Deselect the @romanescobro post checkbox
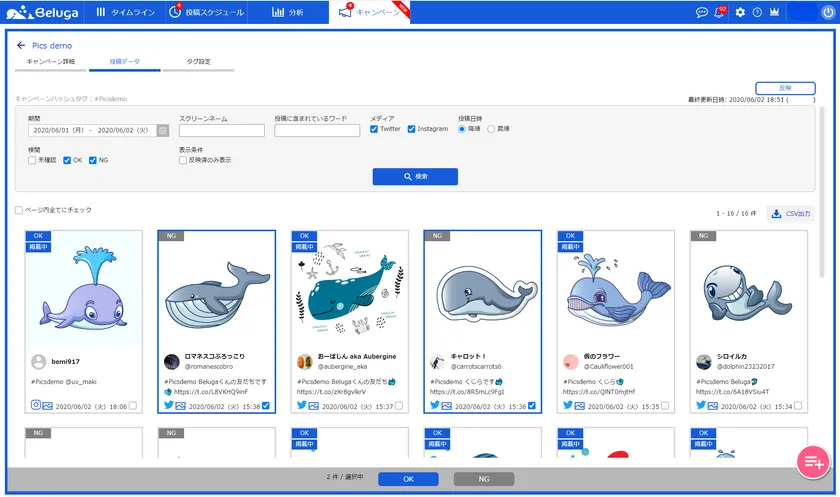The width and height of the screenshot is (840, 497). click(266, 406)
